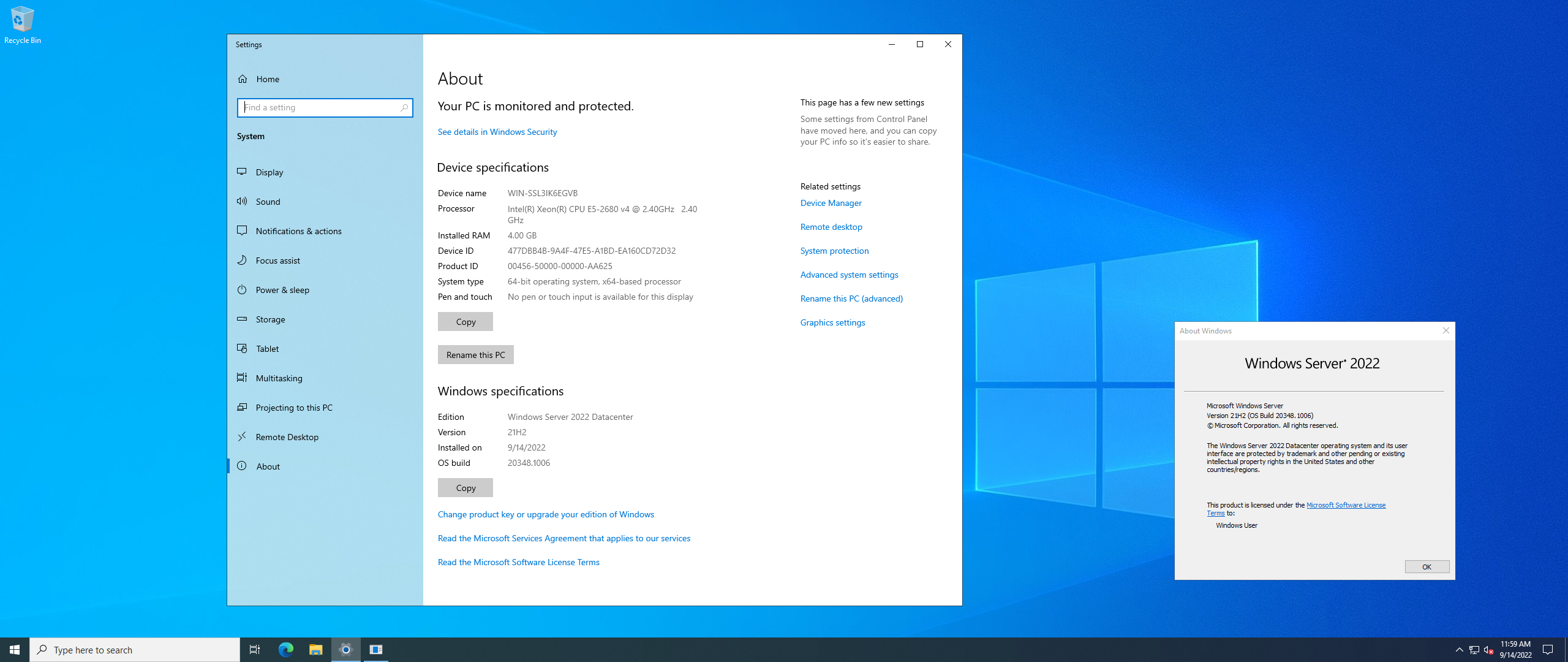This screenshot has height=662, width=1568.
Task: Click the Projecting to this PC icon
Action: (x=242, y=407)
